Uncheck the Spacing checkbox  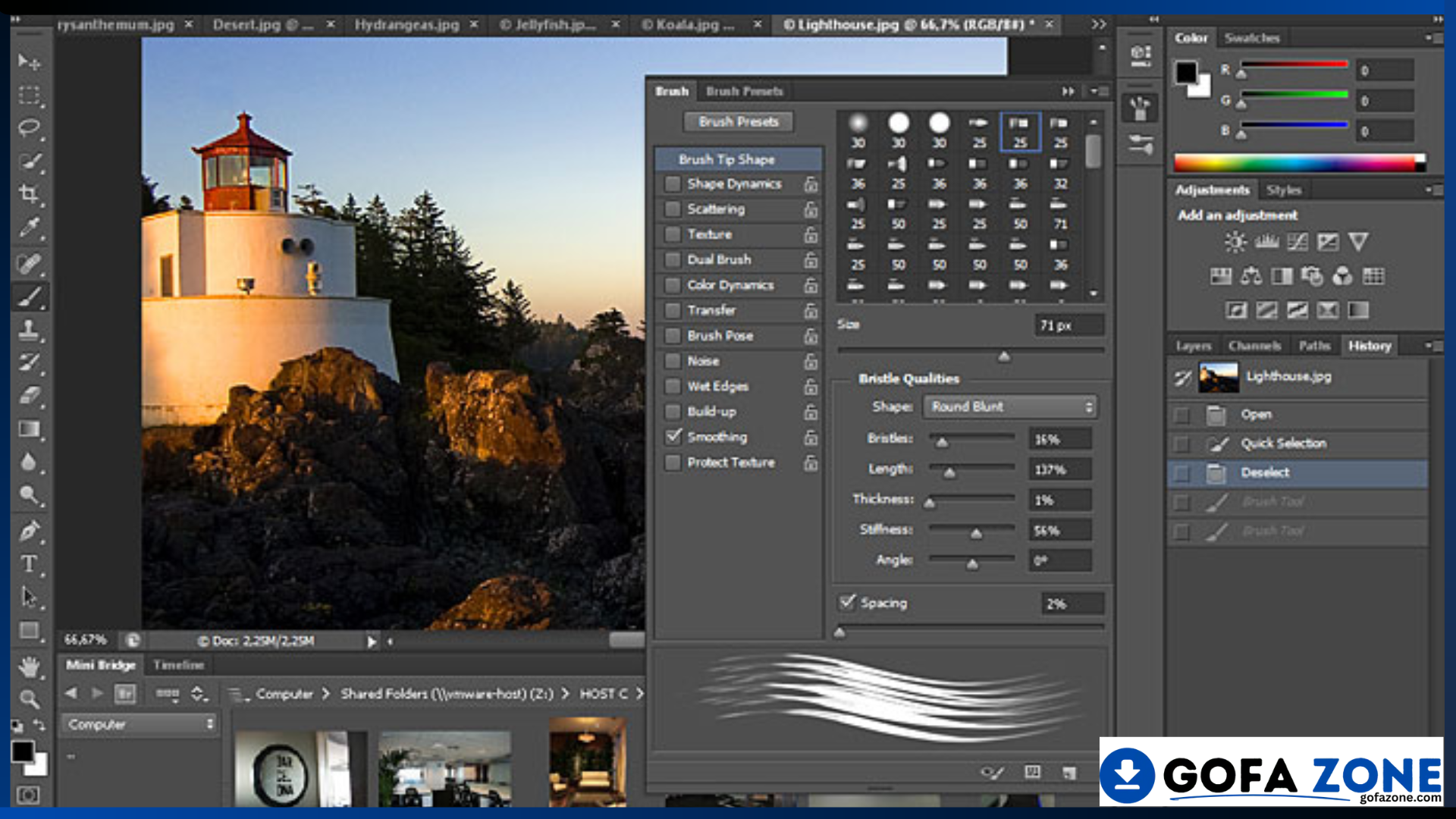click(848, 602)
